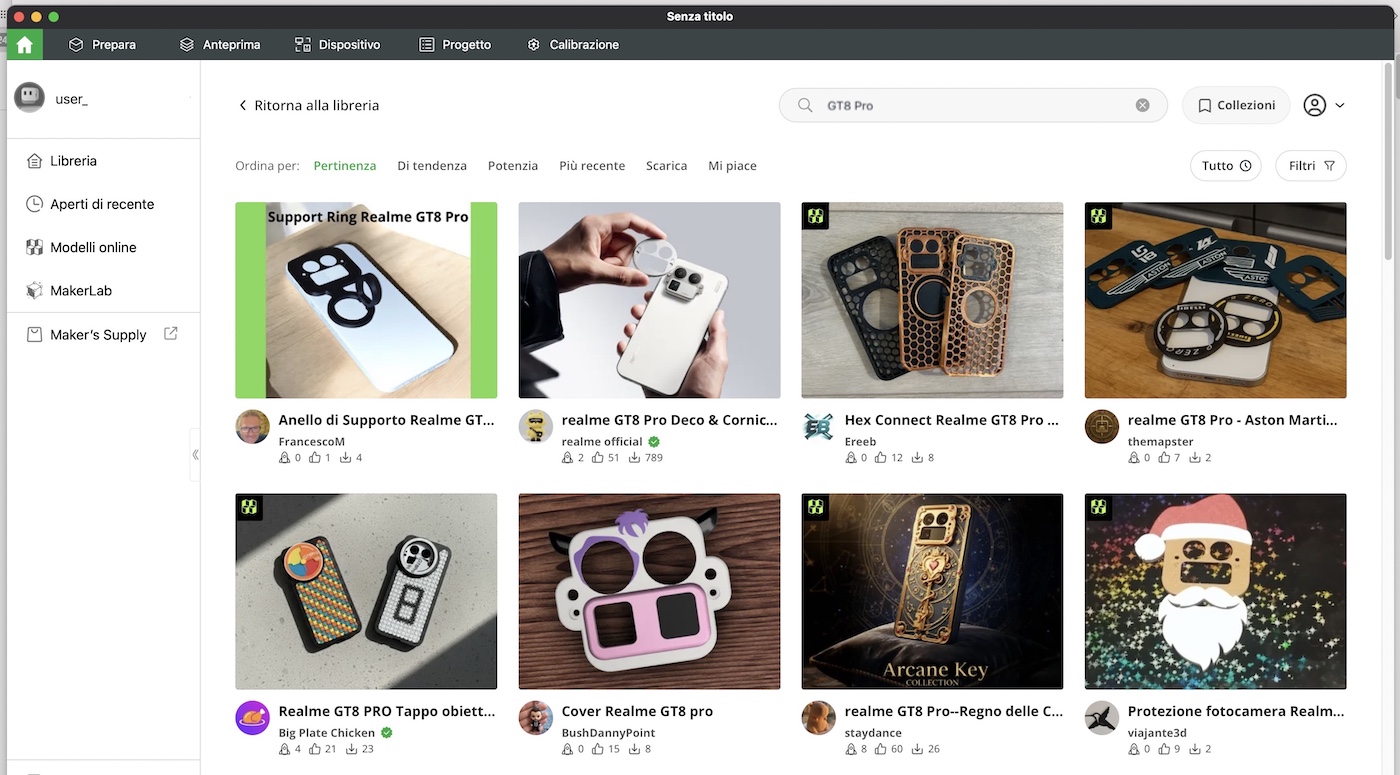Open the user_ profile avatar
The image size is (1400, 775).
click(29, 98)
